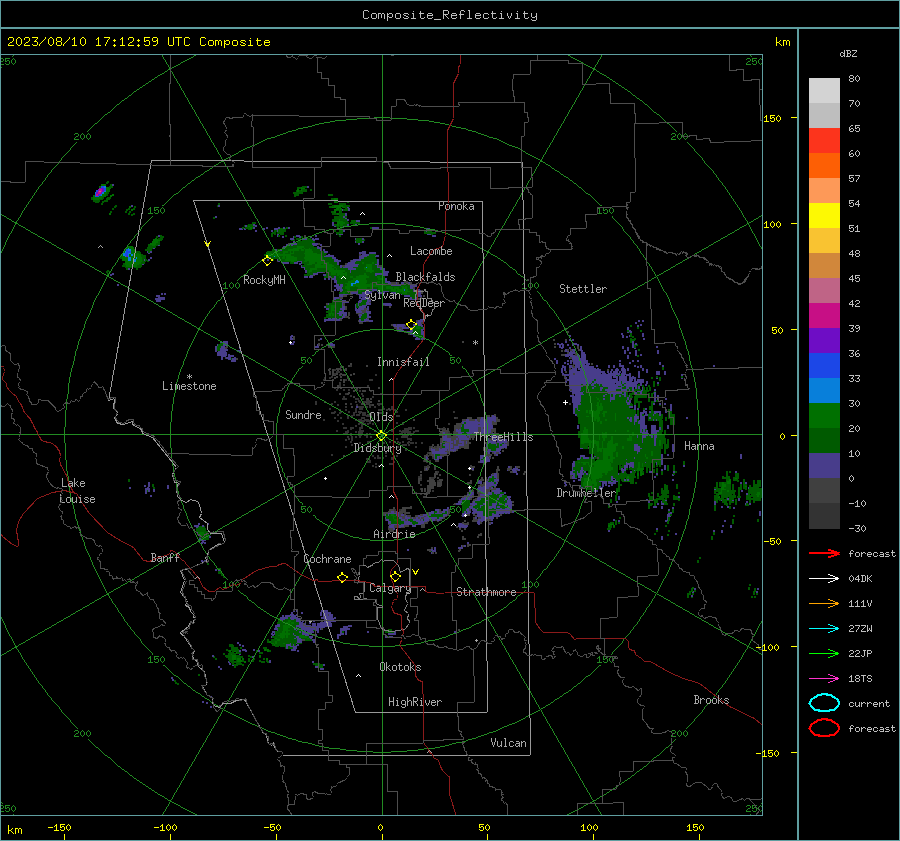Click the white 04DK arrow in legend
This screenshot has width=900, height=841.
(824, 579)
